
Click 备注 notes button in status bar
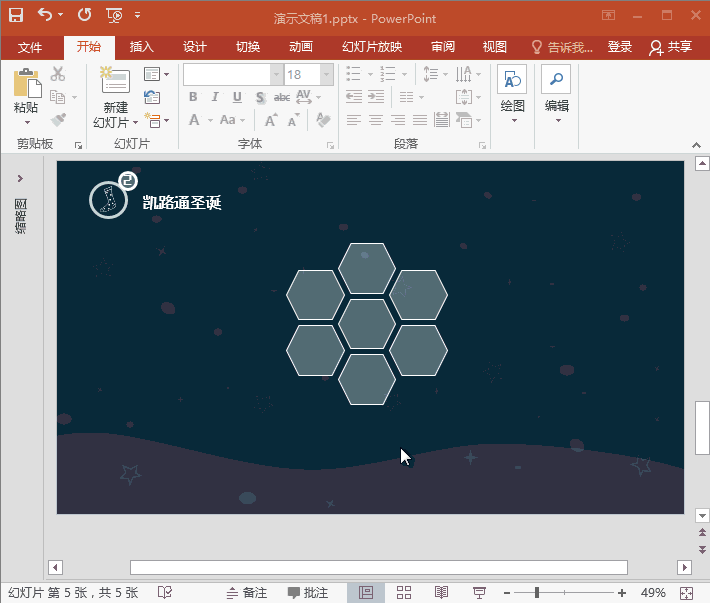coord(247,593)
